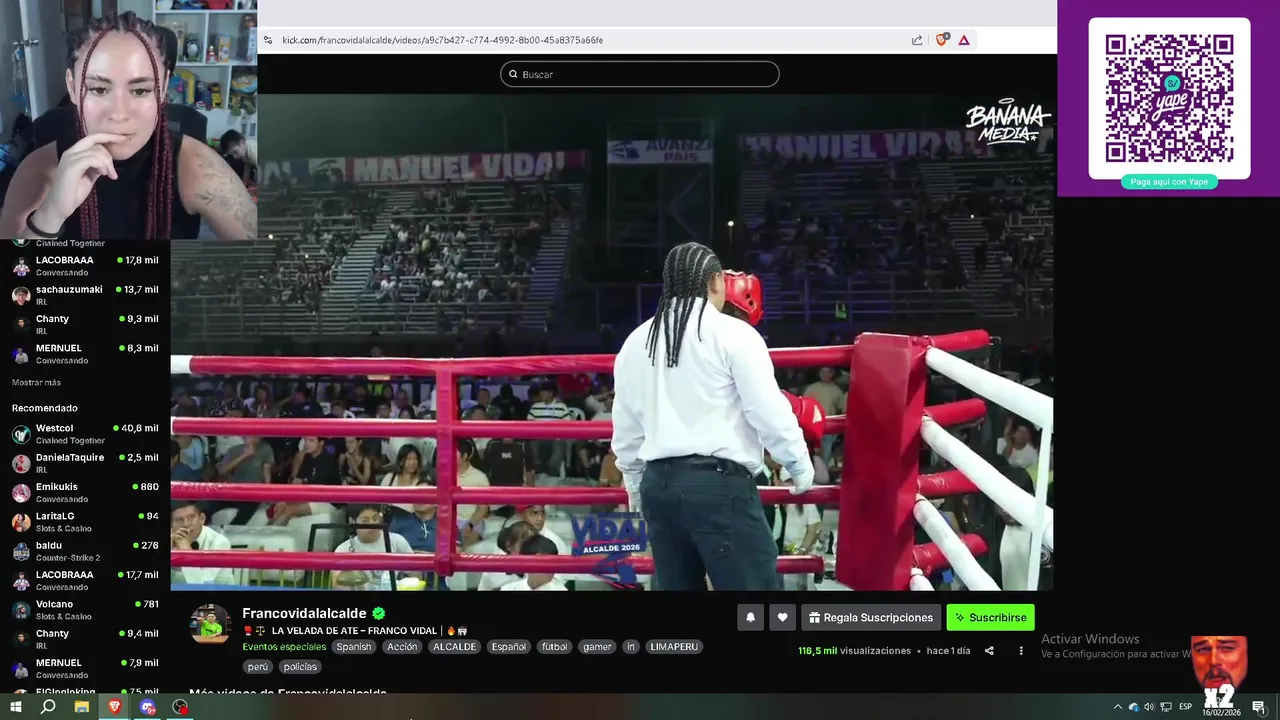This screenshot has width=1280, height=720.
Task: Click the Brave Rewards triangle icon
Action: [964, 40]
